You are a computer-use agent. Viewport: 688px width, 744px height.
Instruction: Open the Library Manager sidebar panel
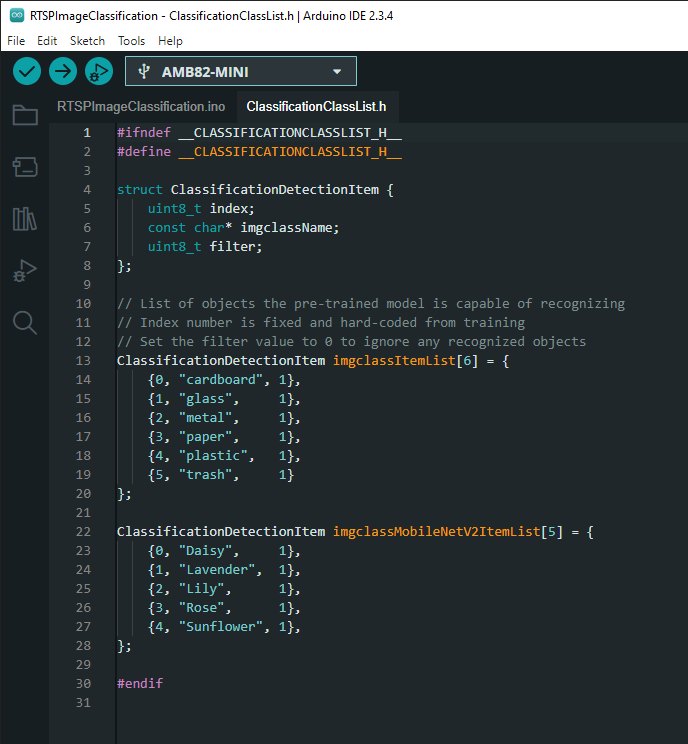coord(25,219)
